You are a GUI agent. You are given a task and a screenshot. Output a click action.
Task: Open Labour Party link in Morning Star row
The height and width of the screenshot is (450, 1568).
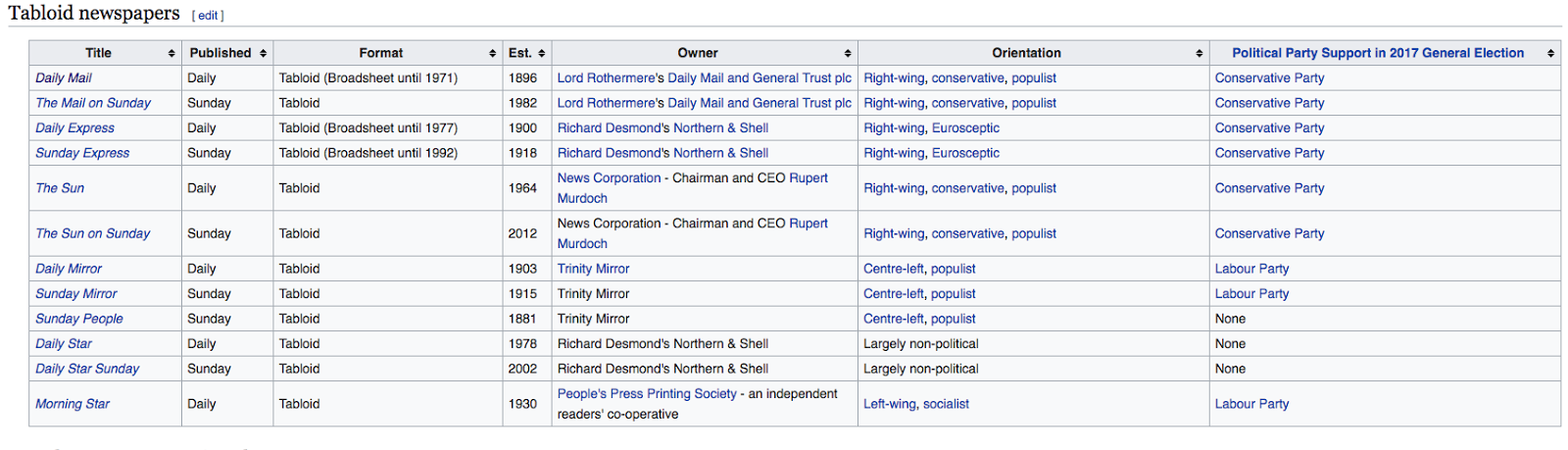[1251, 404]
